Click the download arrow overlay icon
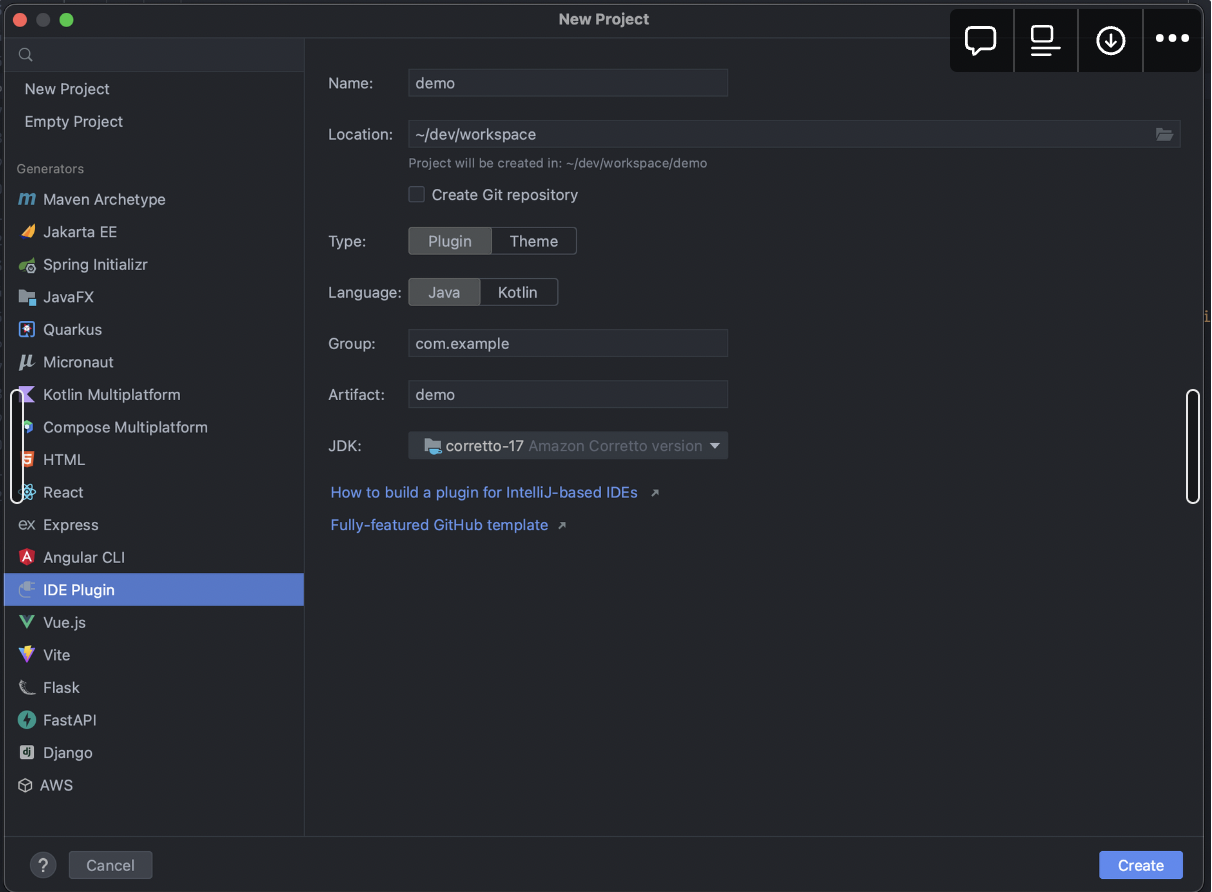The image size is (1212, 892). [1111, 40]
